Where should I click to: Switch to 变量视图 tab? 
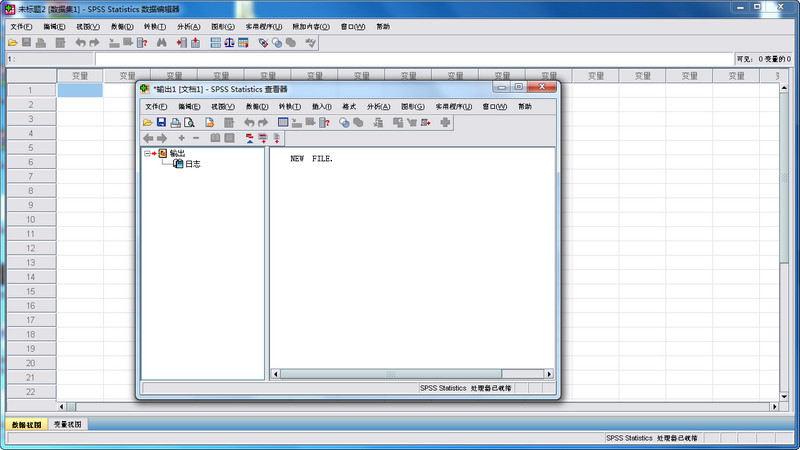click(68, 424)
